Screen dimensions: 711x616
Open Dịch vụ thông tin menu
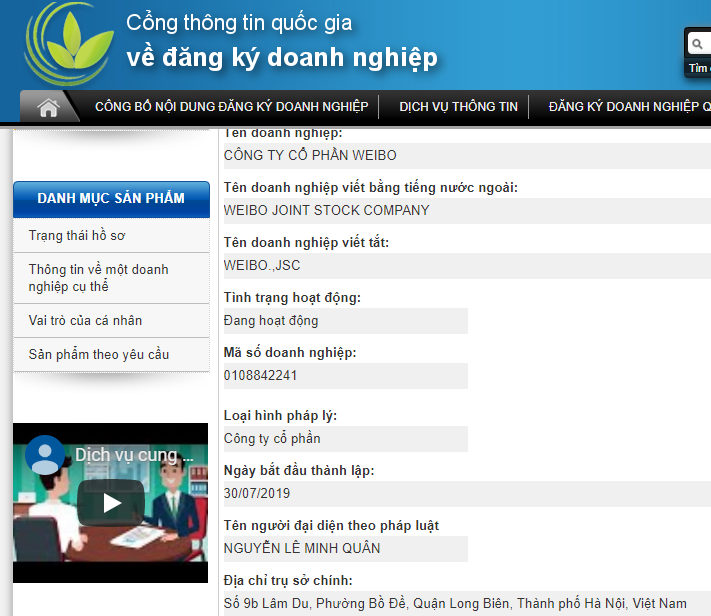458,107
